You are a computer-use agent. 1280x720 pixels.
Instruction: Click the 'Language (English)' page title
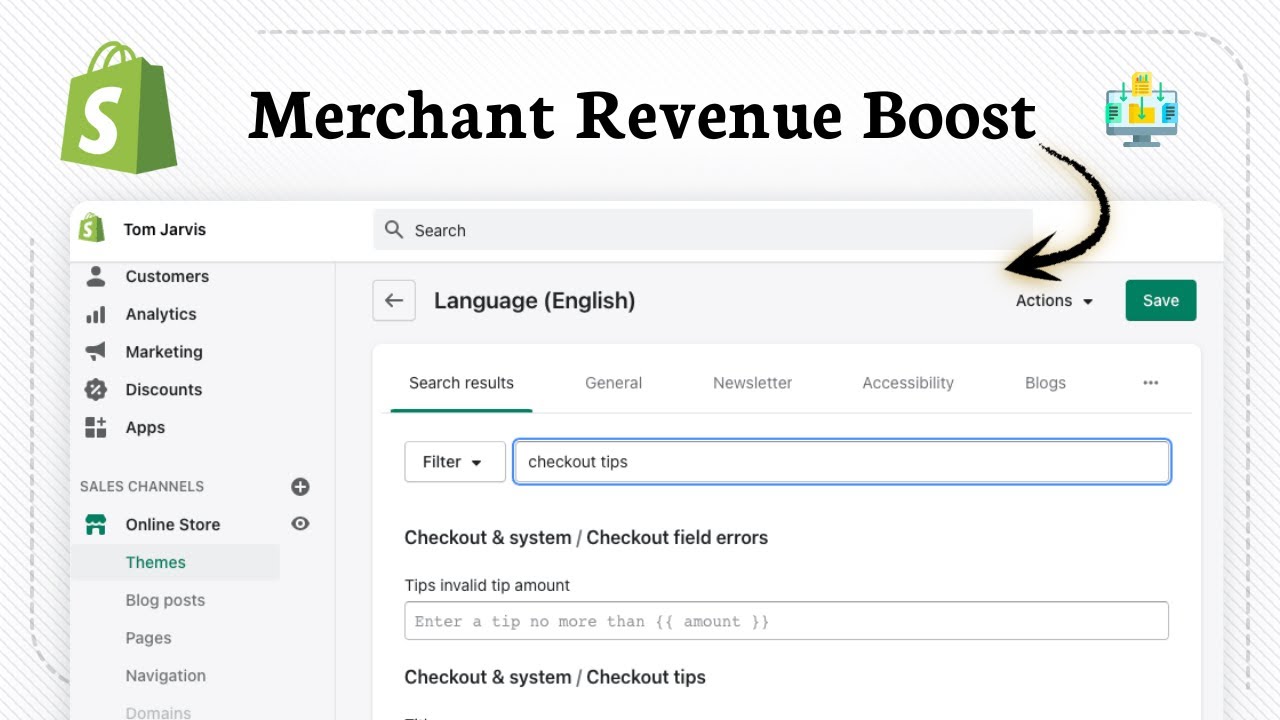(x=534, y=300)
